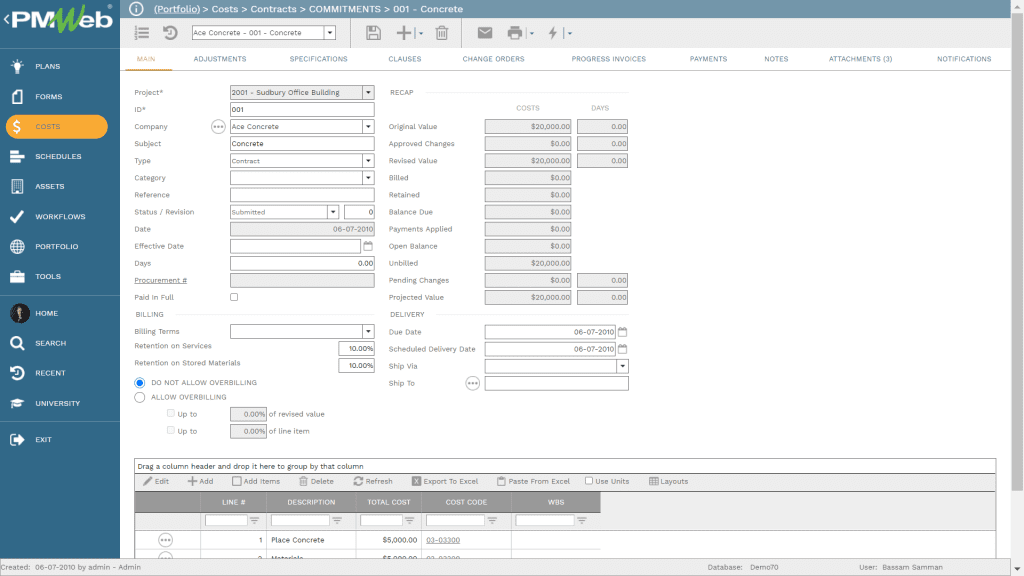1024x576 pixels.
Task: Check 'Up to' of revised value checkbox
Action: [170, 413]
